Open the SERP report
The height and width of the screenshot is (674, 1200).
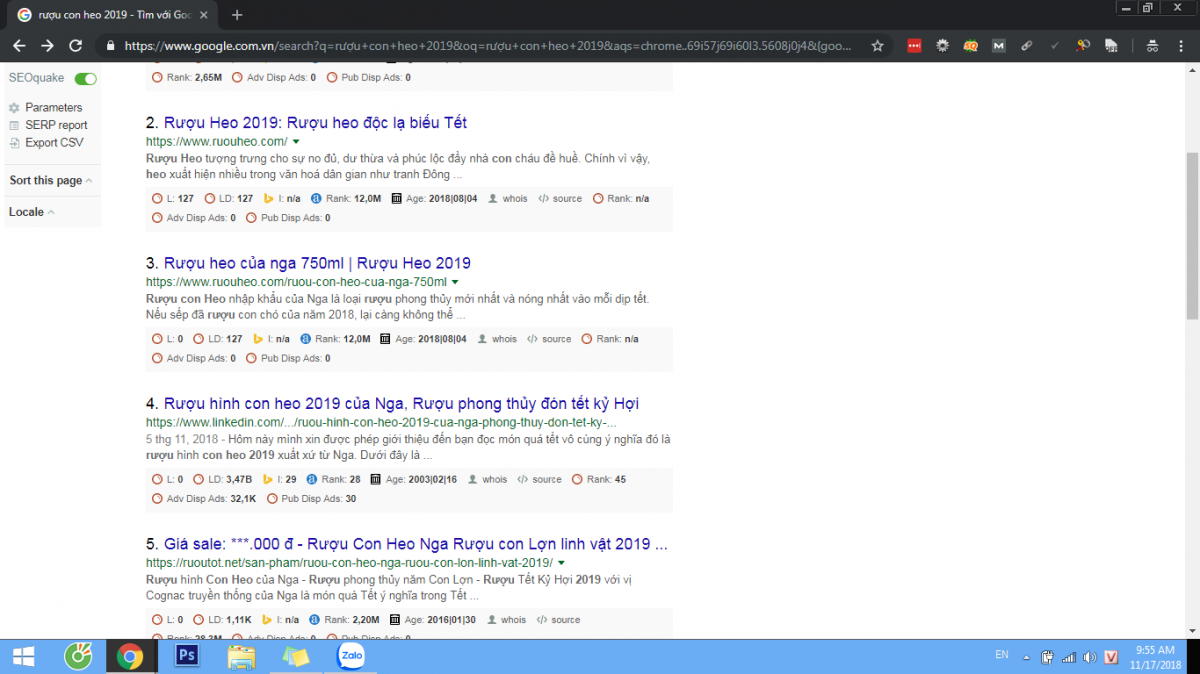pyautogui.click(x=56, y=125)
